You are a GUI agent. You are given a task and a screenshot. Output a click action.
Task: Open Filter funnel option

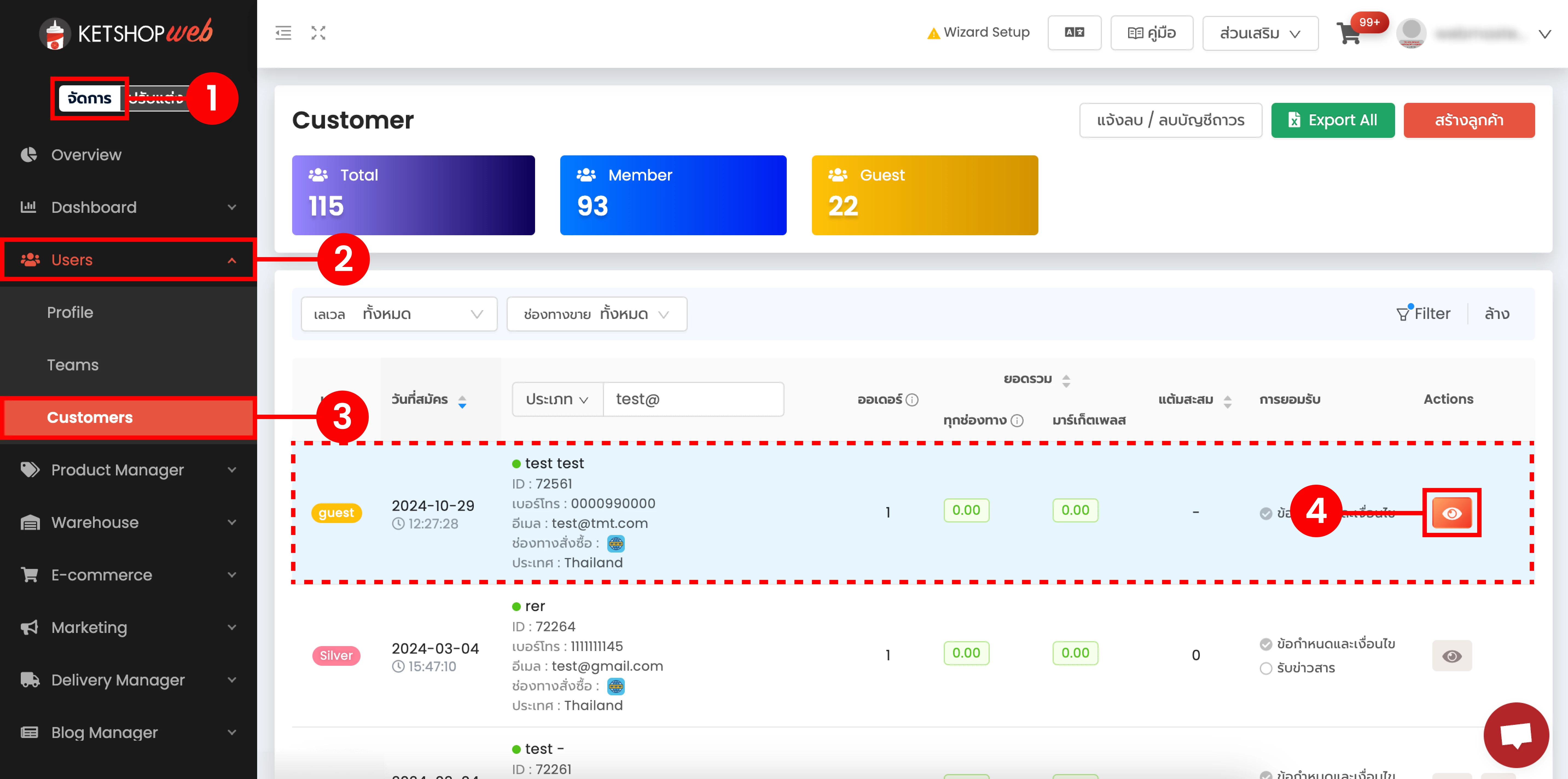[x=1423, y=314]
